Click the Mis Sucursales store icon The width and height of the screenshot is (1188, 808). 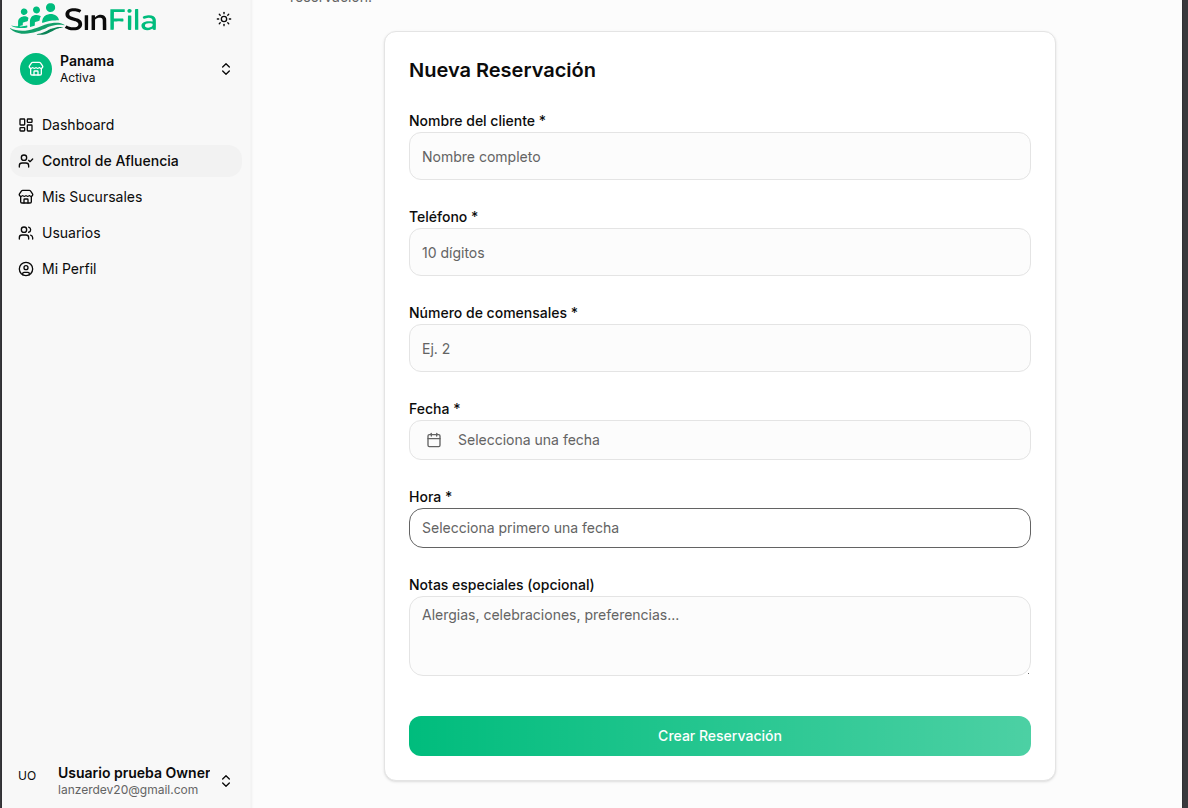(x=26, y=197)
